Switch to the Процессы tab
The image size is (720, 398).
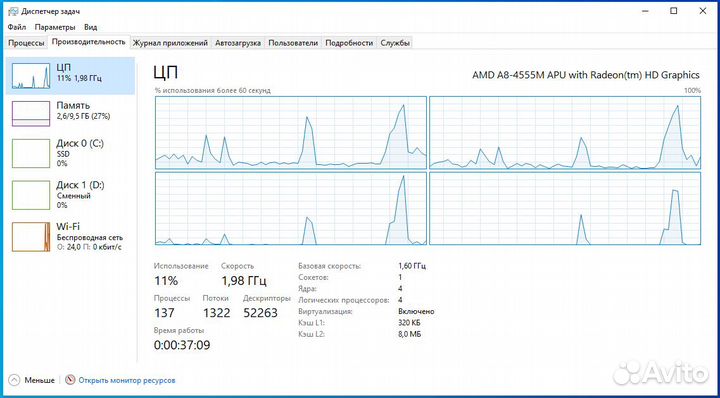[27, 43]
